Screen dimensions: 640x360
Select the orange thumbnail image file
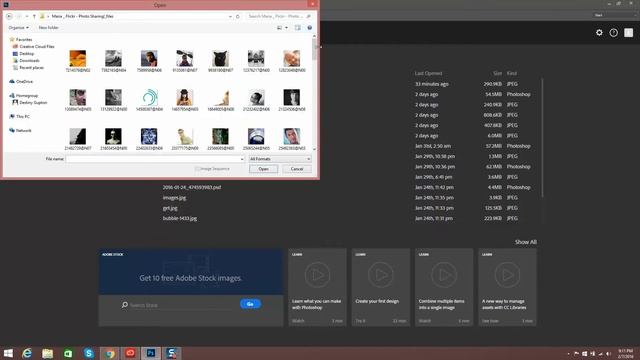[78, 61]
